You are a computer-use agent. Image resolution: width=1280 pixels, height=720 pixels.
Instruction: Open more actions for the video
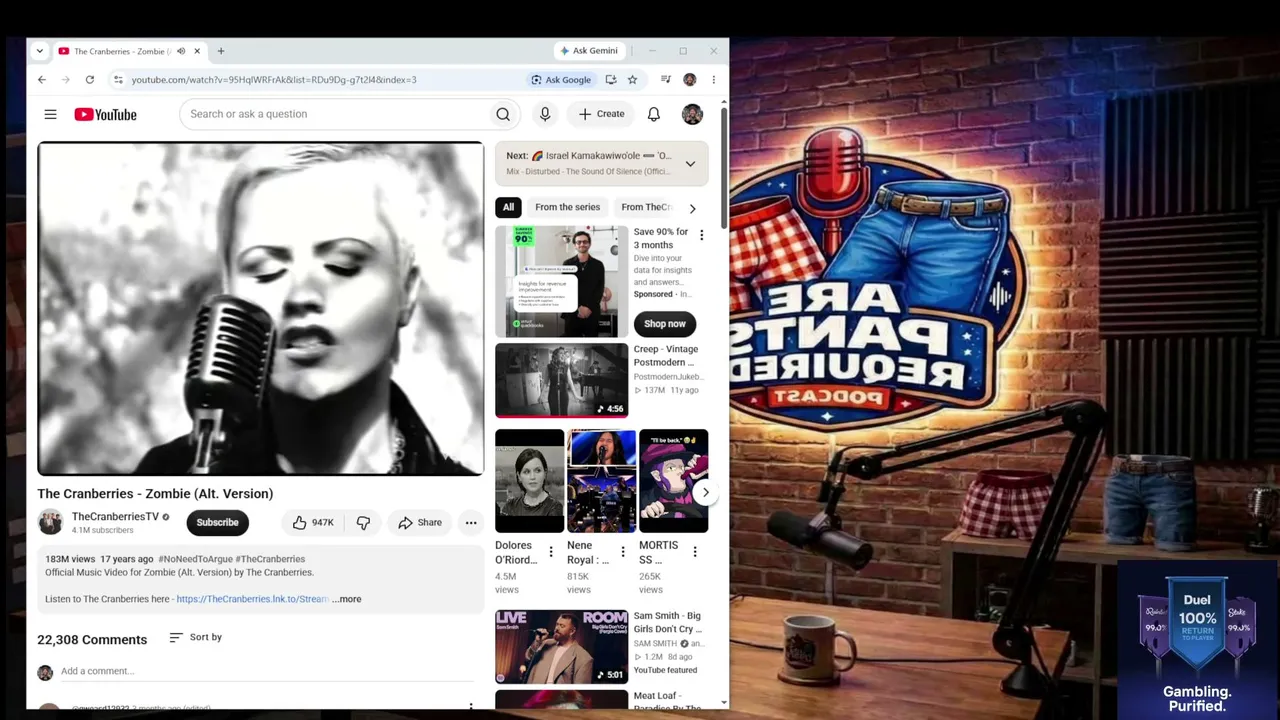[x=471, y=522]
